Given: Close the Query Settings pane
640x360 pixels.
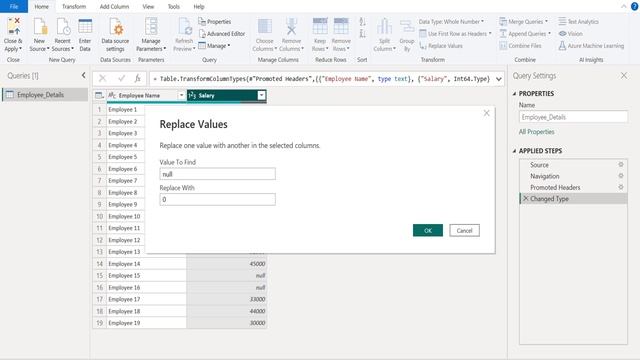Looking at the screenshot, I should pos(624,76).
